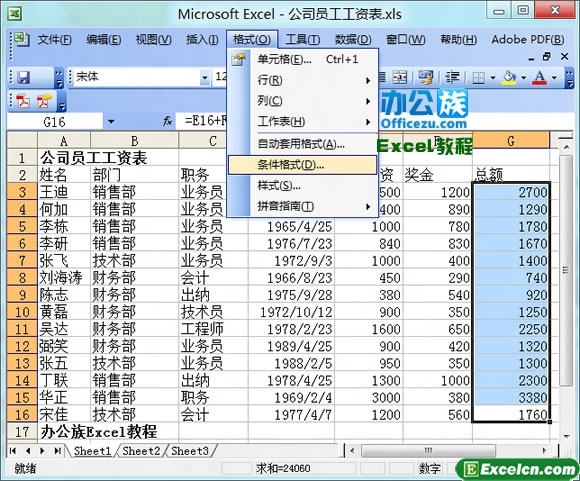Choose 拼音指南(T) Phonetic Guide entry

point(303,206)
